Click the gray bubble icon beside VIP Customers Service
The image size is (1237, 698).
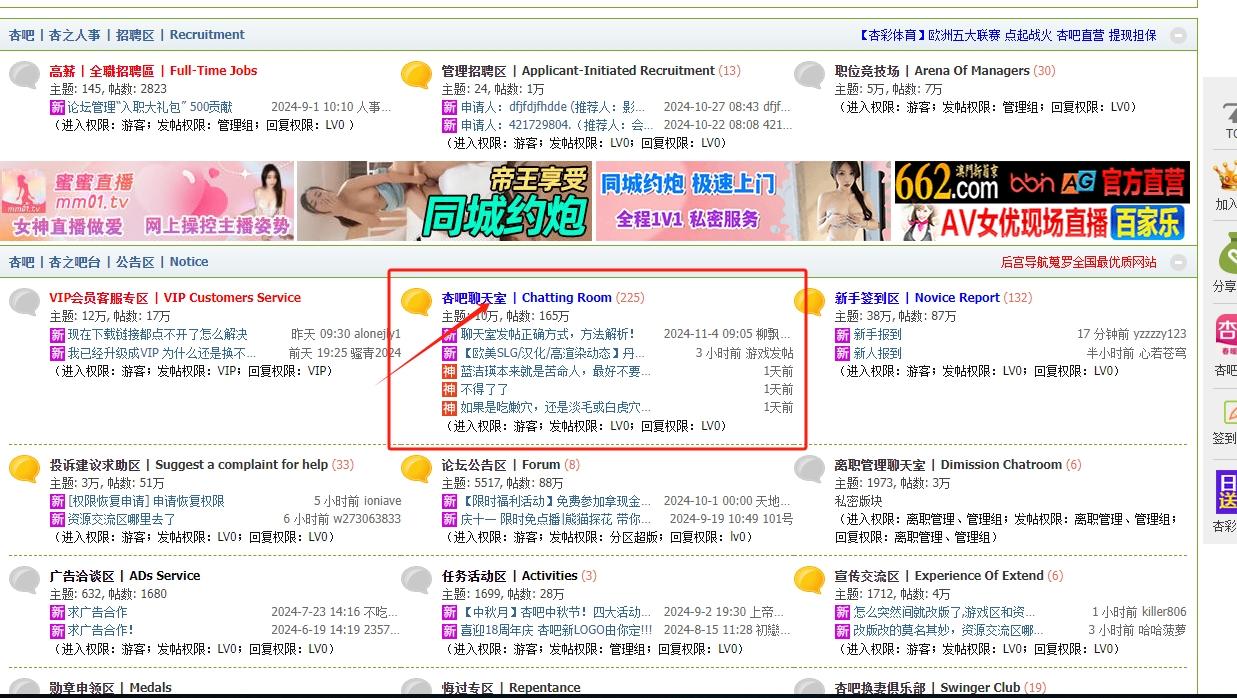click(25, 302)
